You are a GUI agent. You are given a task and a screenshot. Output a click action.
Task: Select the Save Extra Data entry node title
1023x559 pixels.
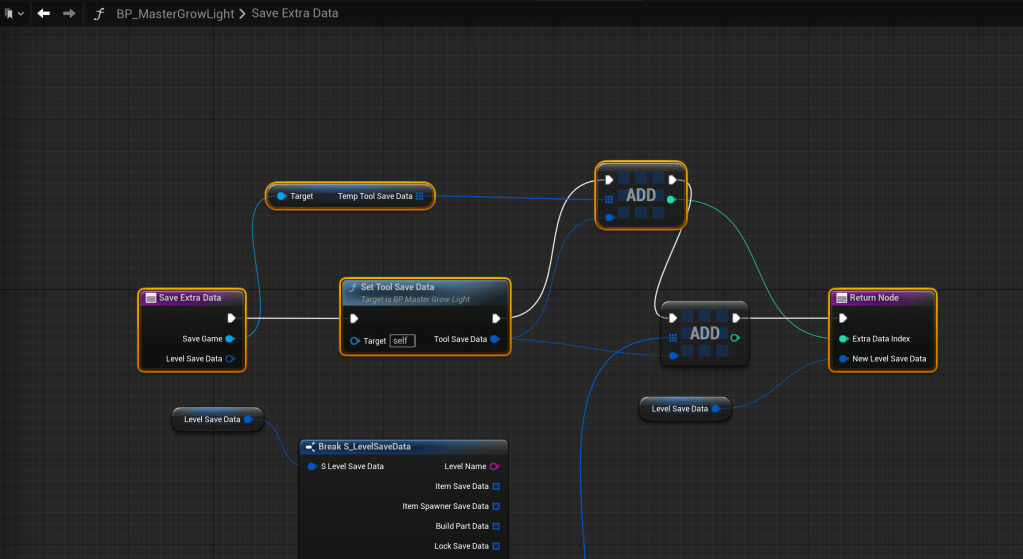[x=190, y=297]
